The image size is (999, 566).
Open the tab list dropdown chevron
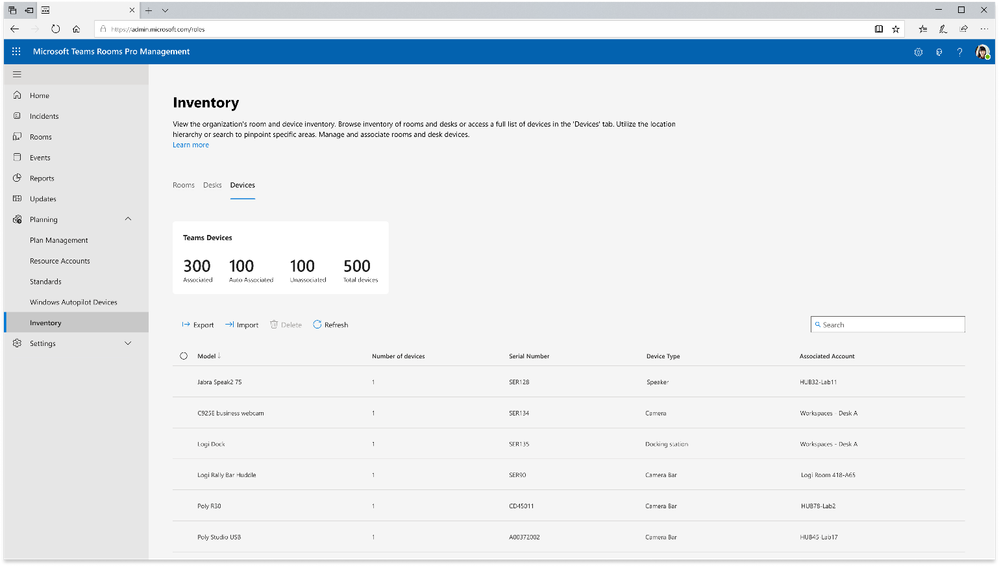point(165,10)
